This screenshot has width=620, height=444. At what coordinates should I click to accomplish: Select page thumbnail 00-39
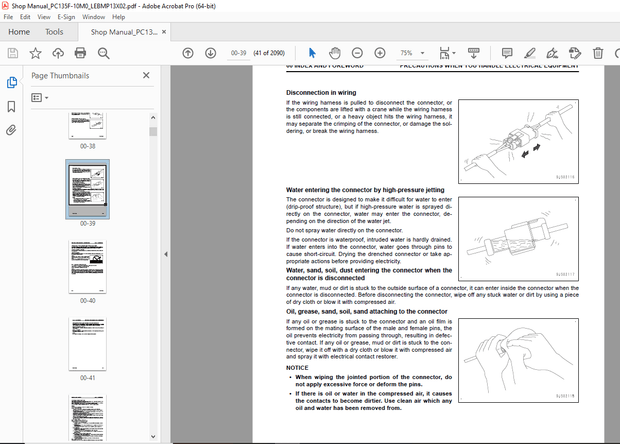tap(87, 189)
